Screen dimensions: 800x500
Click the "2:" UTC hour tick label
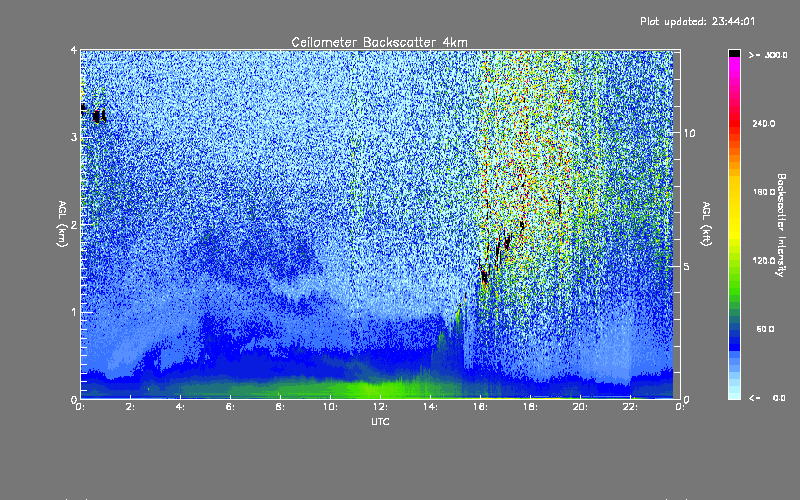[x=131, y=407]
